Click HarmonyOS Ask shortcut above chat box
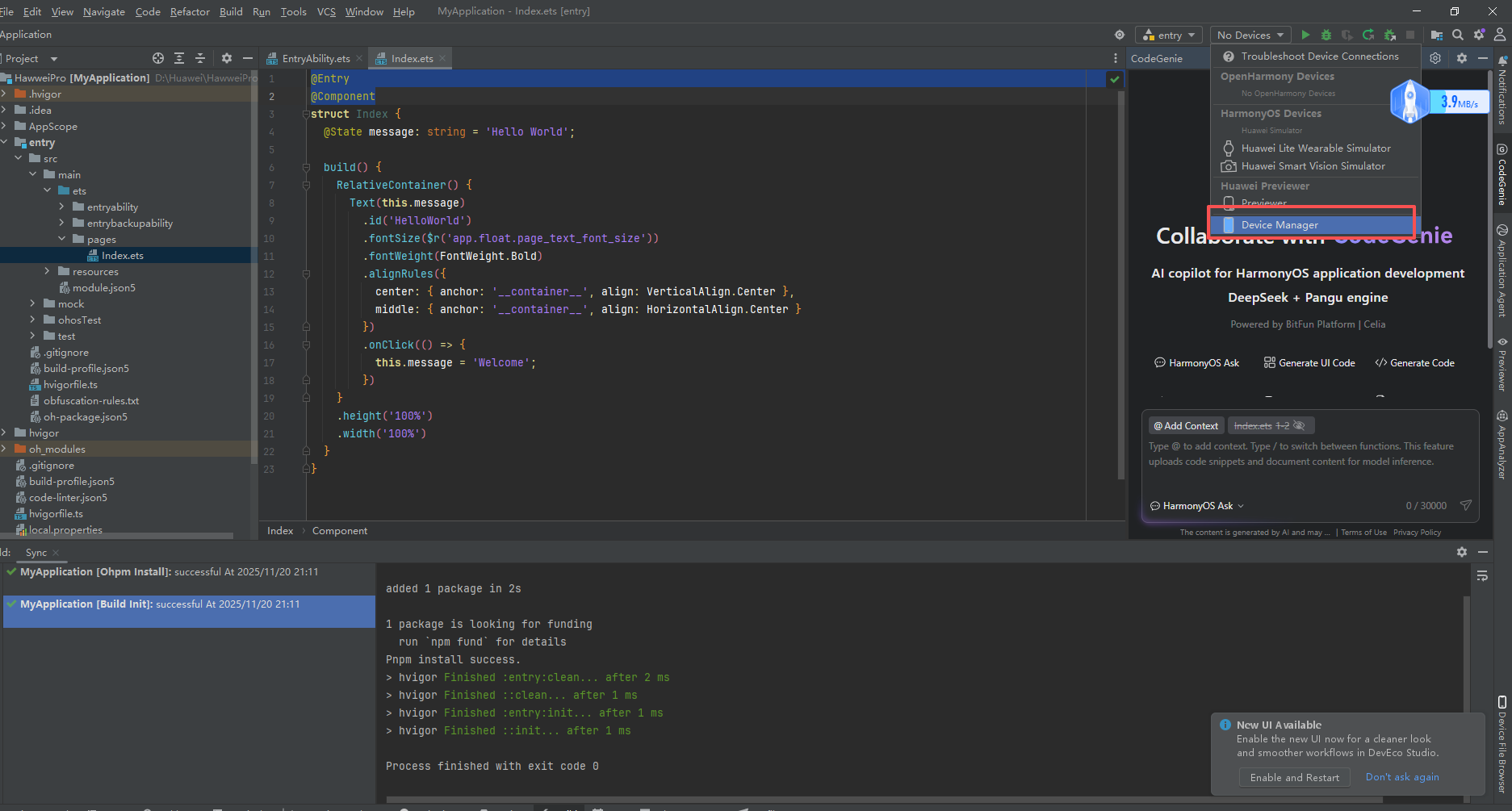The height and width of the screenshot is (811, 1512). [x=1196, y=362]
